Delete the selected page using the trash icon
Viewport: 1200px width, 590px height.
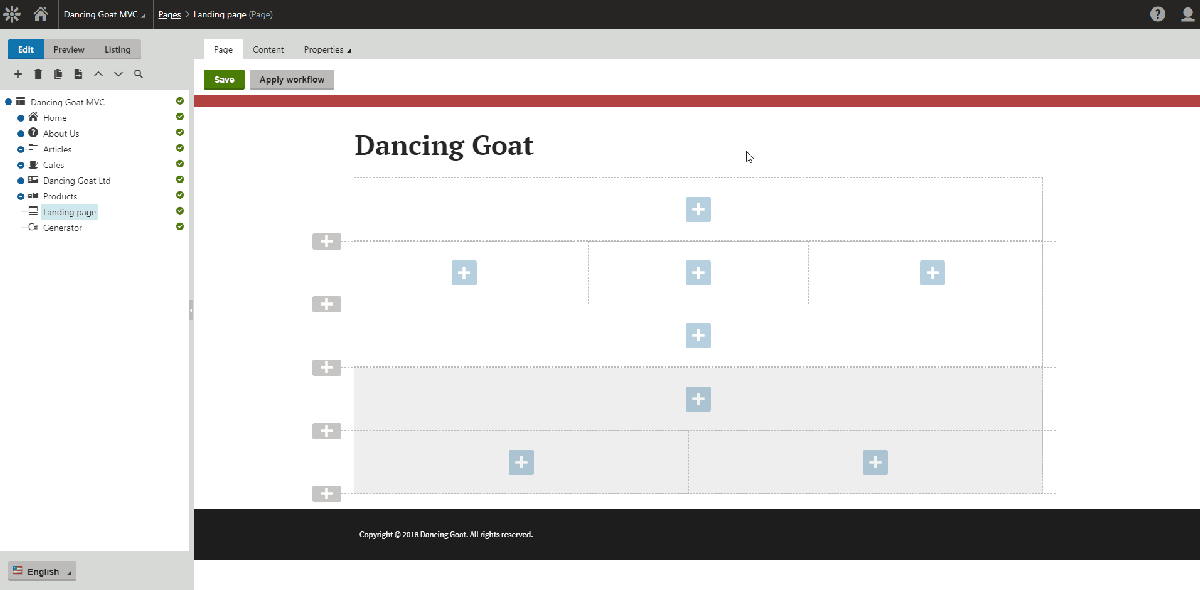pyautogui.click(x=38, y=73)
